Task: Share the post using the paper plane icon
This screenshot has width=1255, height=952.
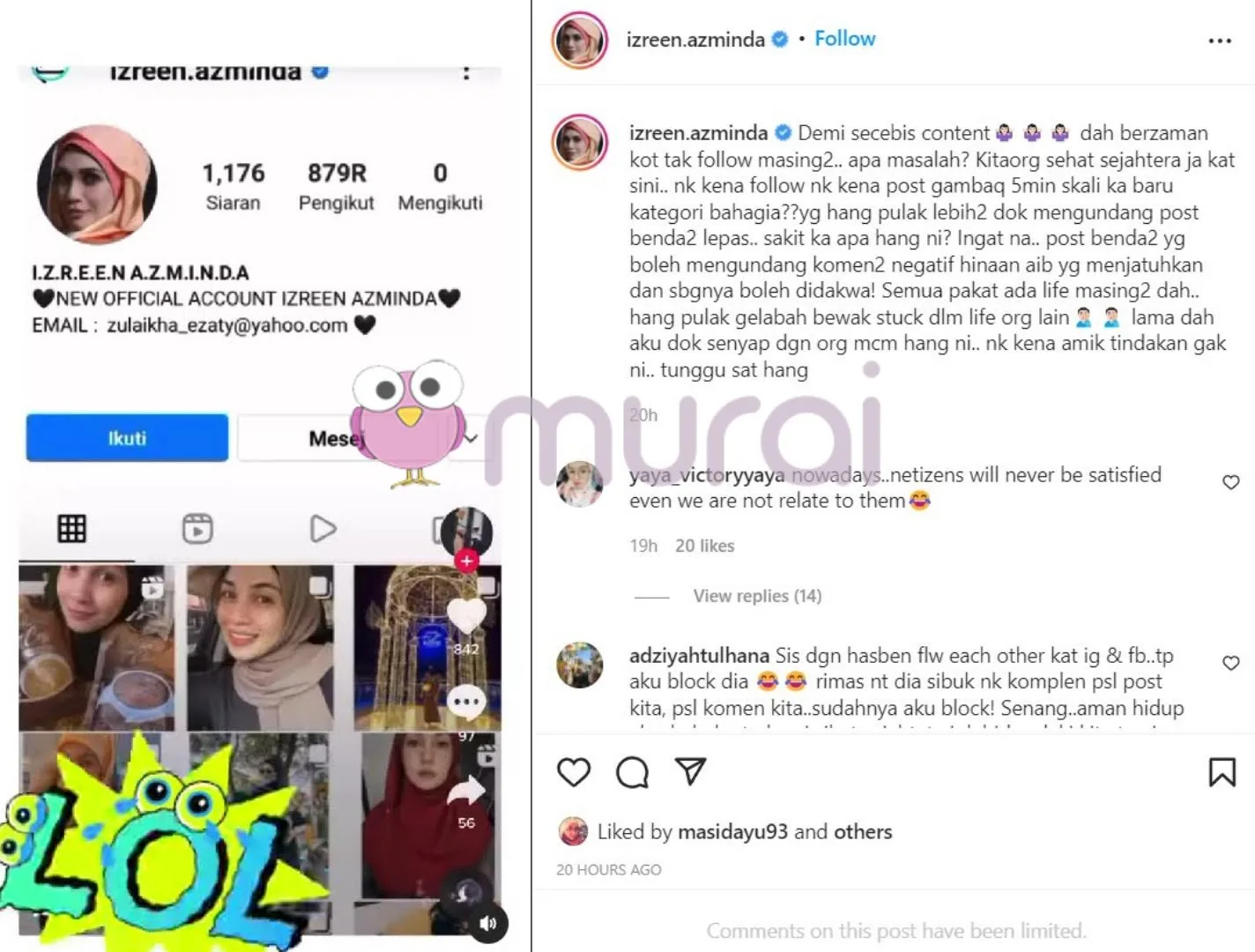Action: pyautogui.click(x=690, y=771)
